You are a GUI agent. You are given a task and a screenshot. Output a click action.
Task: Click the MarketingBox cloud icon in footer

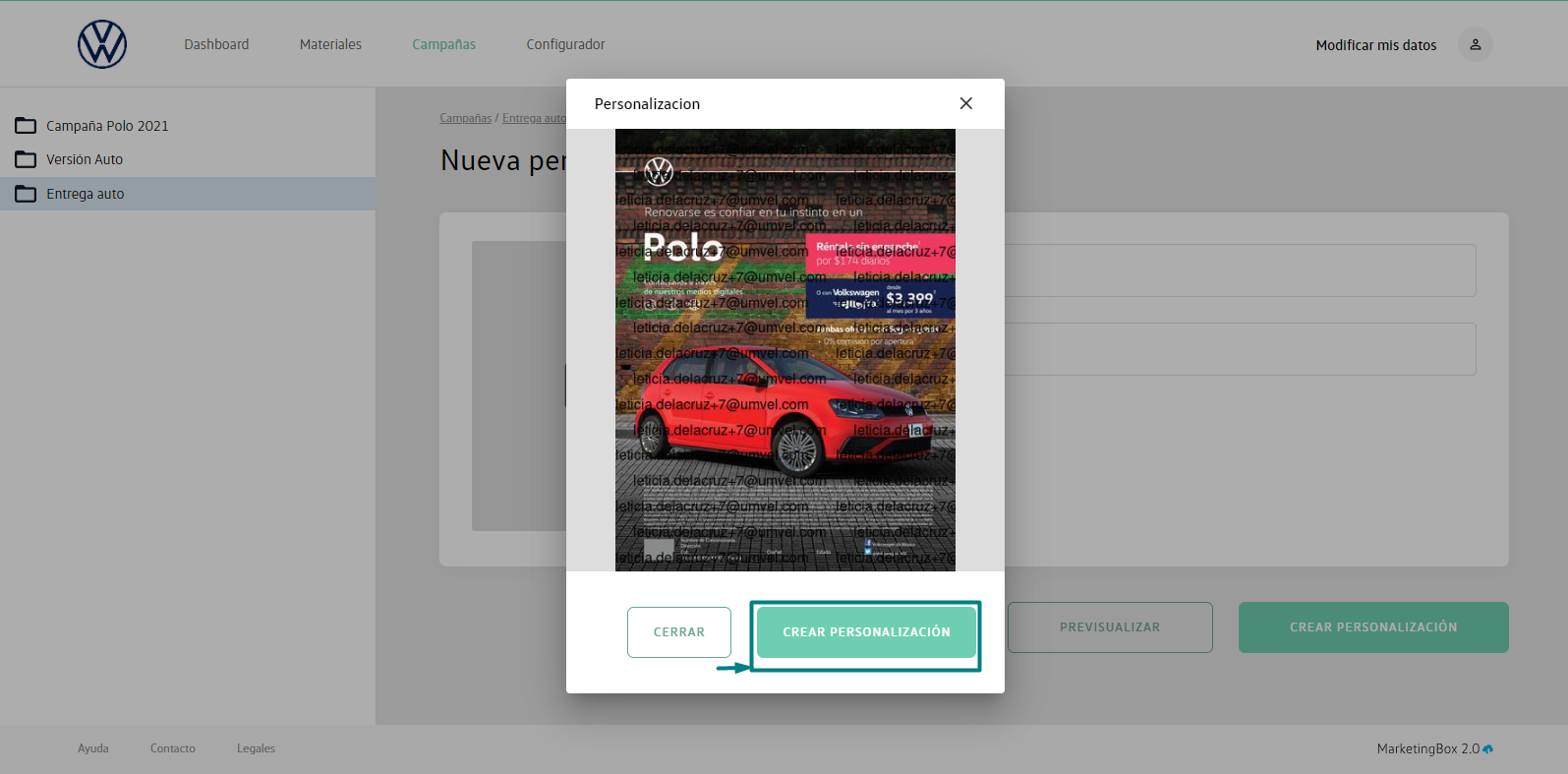click(1487, 748)
